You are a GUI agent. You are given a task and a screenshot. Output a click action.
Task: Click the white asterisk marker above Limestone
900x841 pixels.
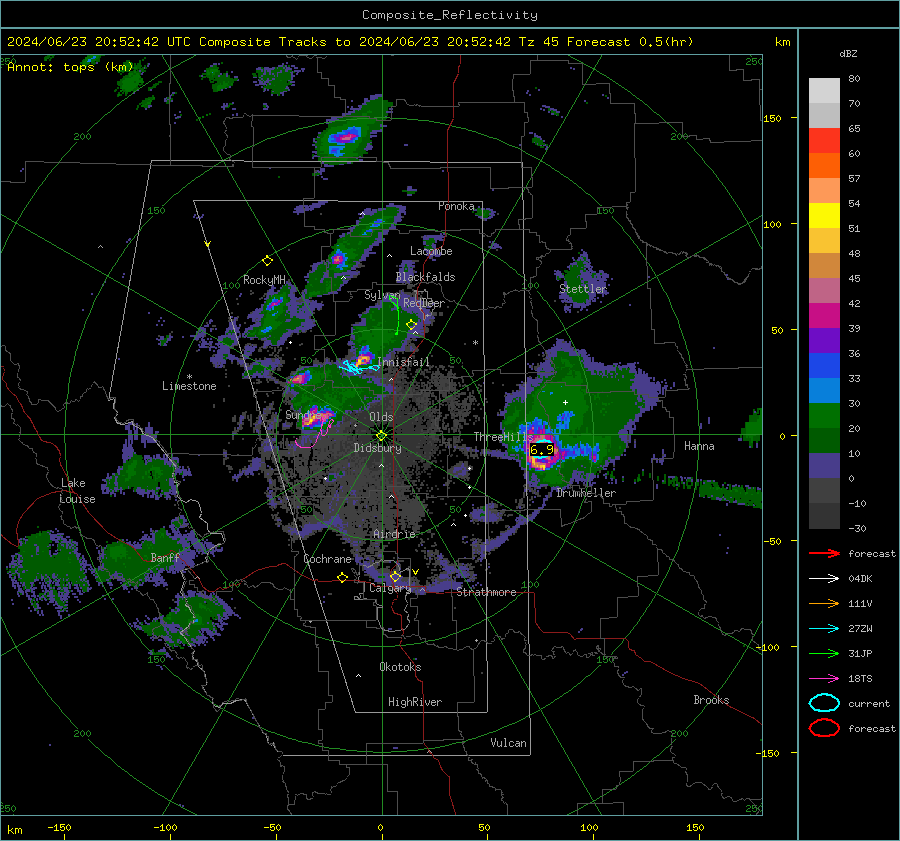point(189,377)
